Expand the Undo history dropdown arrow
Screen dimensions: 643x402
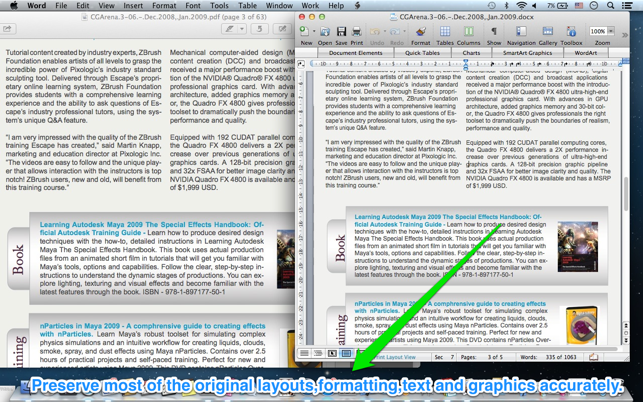coord(385,31)
